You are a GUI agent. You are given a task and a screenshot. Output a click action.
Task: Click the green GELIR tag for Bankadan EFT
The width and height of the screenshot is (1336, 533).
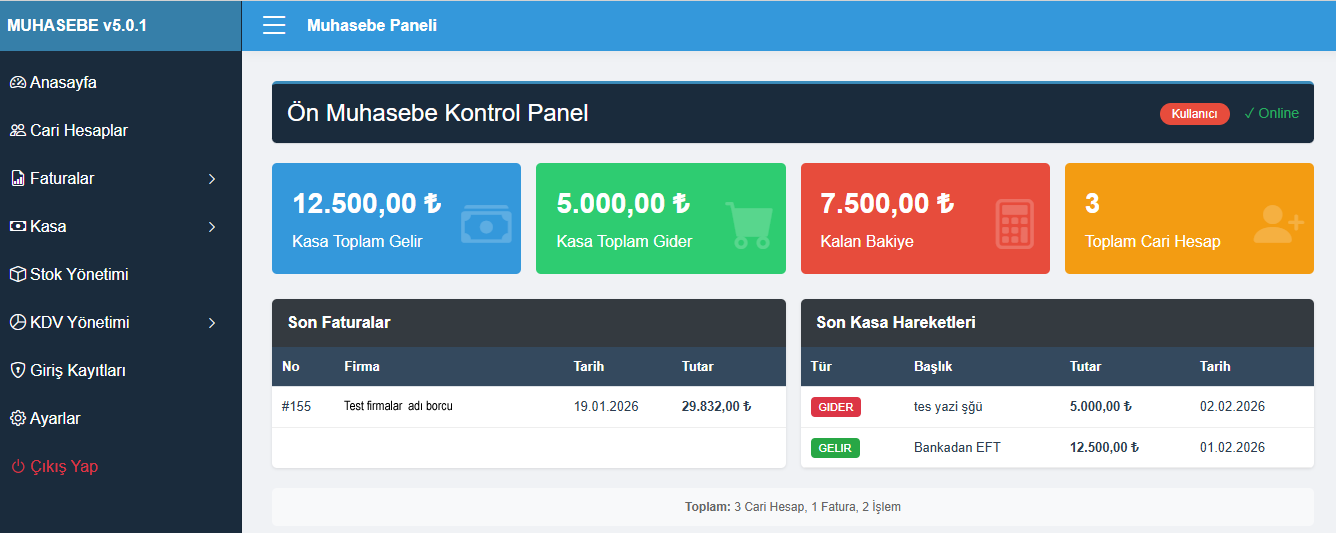(835, 448)
